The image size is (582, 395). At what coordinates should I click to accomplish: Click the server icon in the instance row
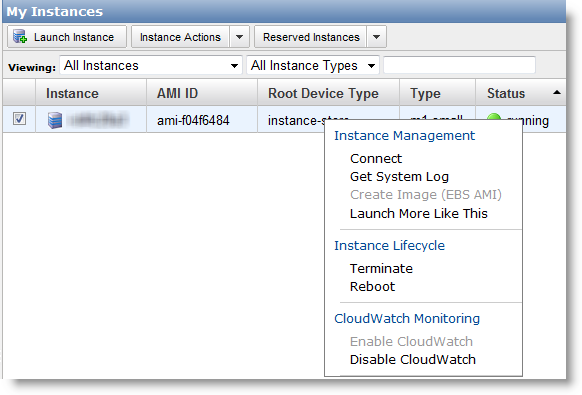pos(55,120)
